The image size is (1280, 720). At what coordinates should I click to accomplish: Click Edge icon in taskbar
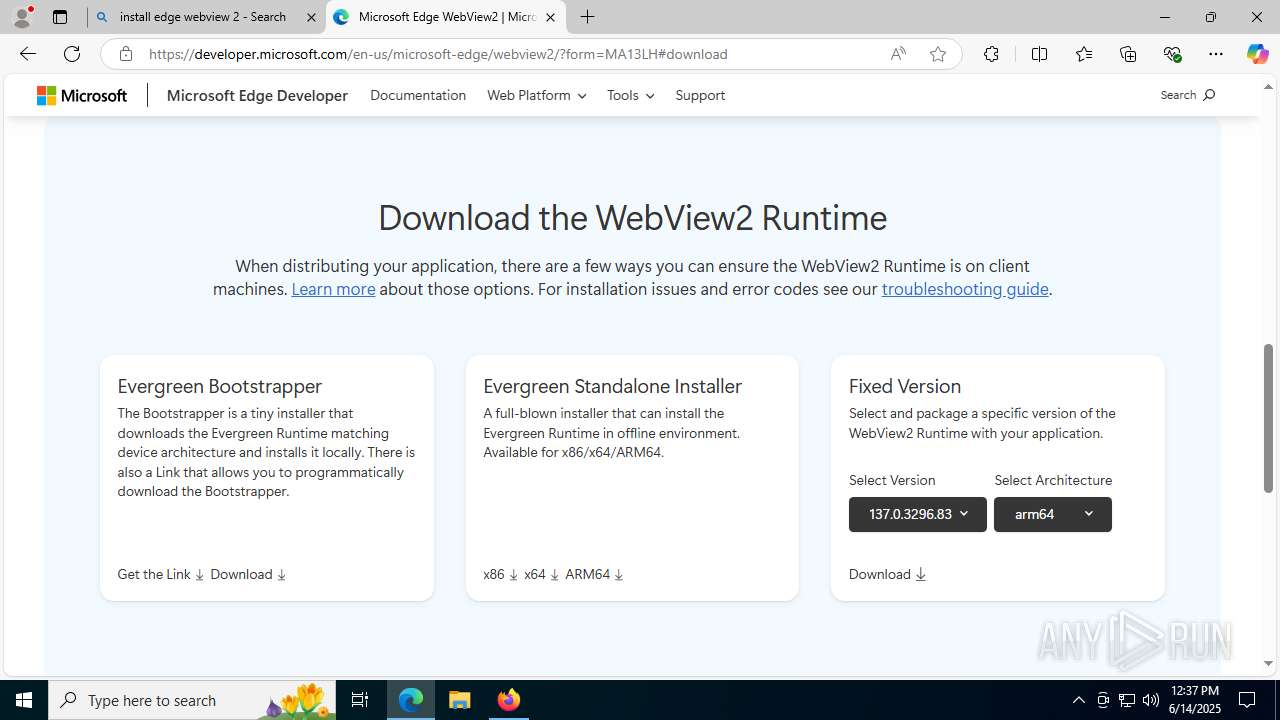tap(411, 700)
